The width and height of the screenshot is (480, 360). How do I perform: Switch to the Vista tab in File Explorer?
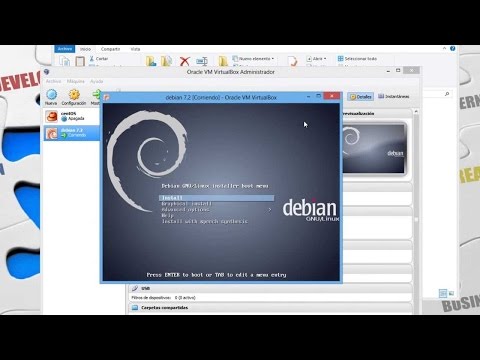[135, 49]
